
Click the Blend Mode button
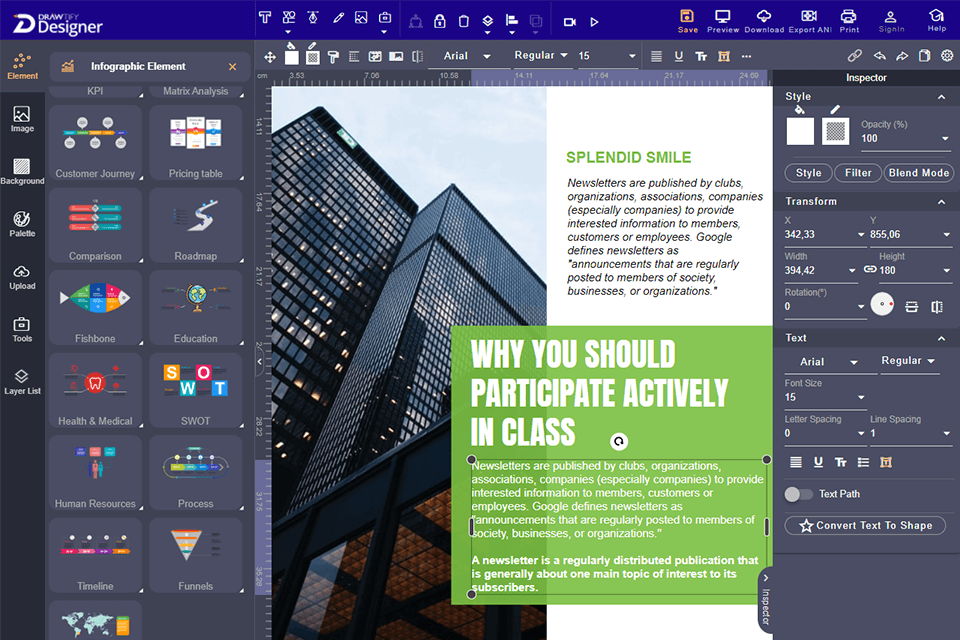pos(918,173)
